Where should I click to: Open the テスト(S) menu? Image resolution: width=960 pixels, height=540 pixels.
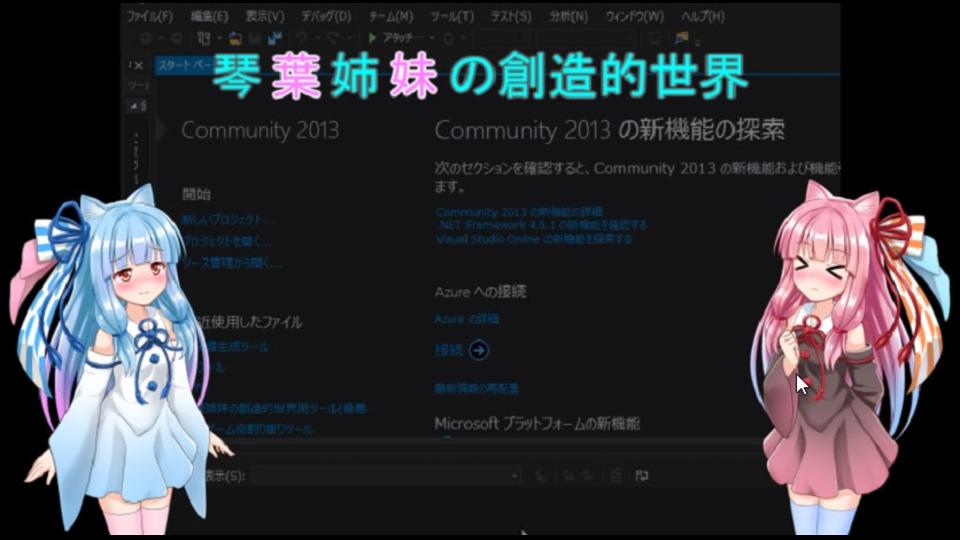pos(511,17)
